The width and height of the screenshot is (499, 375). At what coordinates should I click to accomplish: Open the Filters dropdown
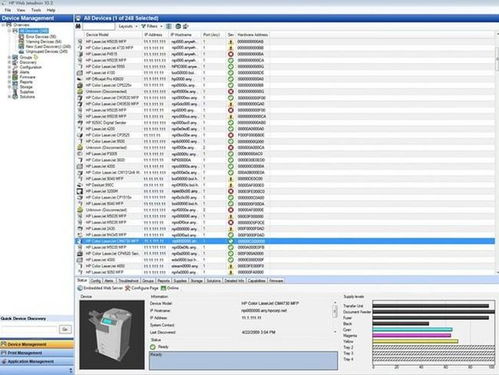click(152, 26)
